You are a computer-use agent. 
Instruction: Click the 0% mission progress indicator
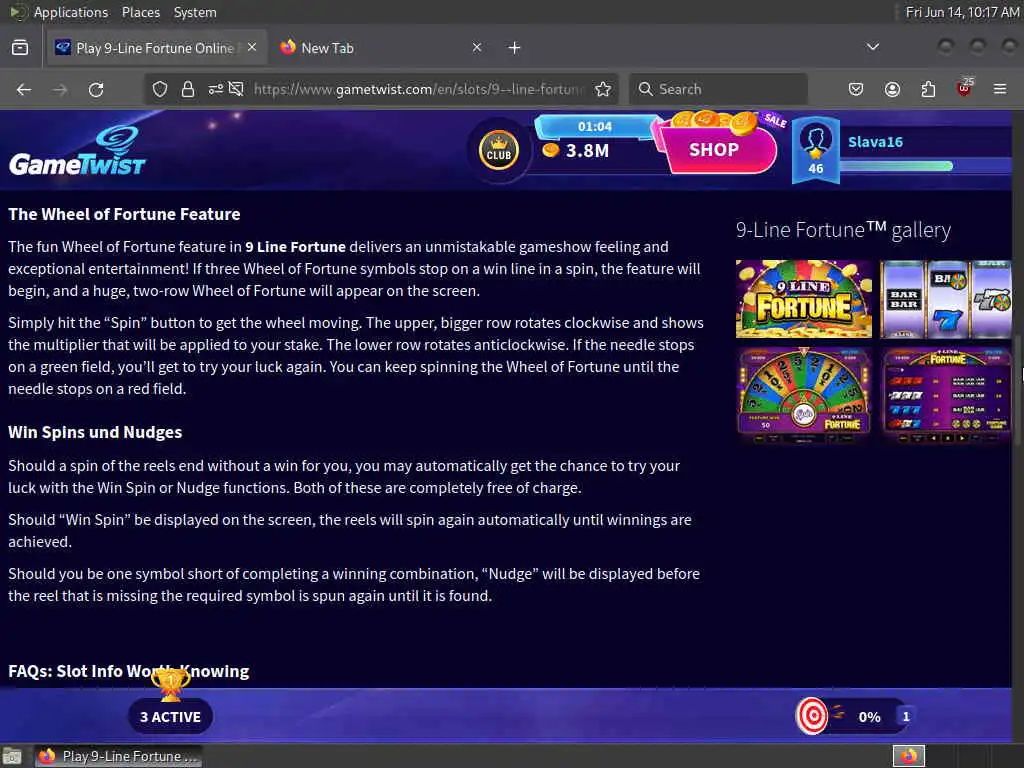pos(869,717)
